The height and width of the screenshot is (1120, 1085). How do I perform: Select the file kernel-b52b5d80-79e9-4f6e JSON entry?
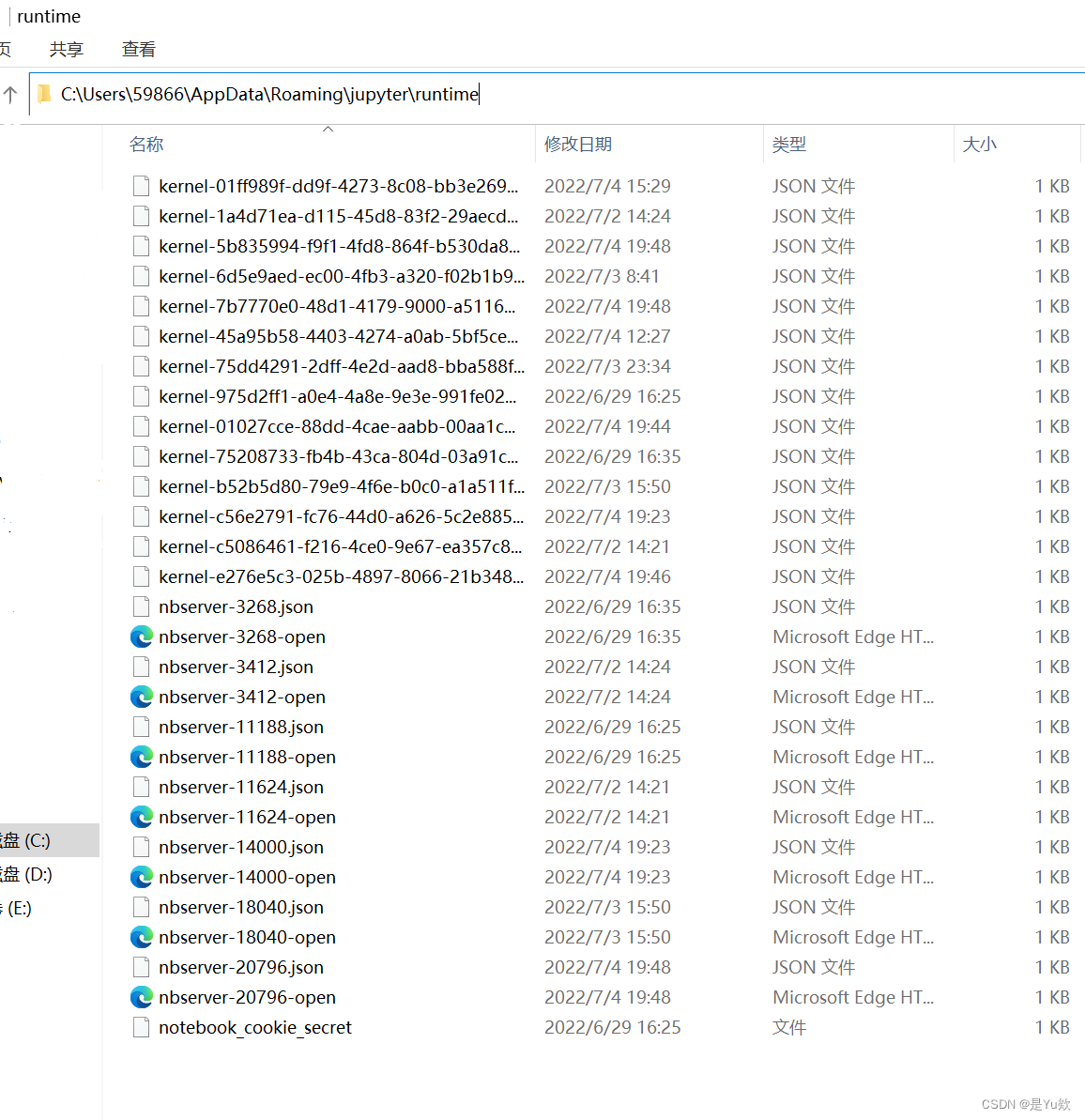coord(329,486)
